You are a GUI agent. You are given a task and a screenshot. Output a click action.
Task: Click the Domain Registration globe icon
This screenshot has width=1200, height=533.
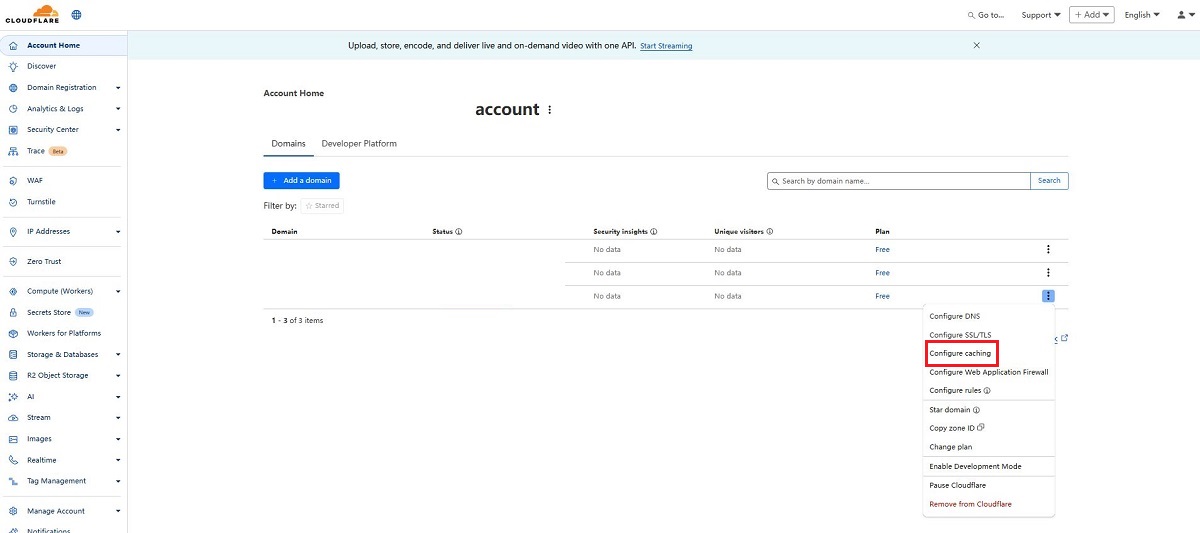(13, 87)
